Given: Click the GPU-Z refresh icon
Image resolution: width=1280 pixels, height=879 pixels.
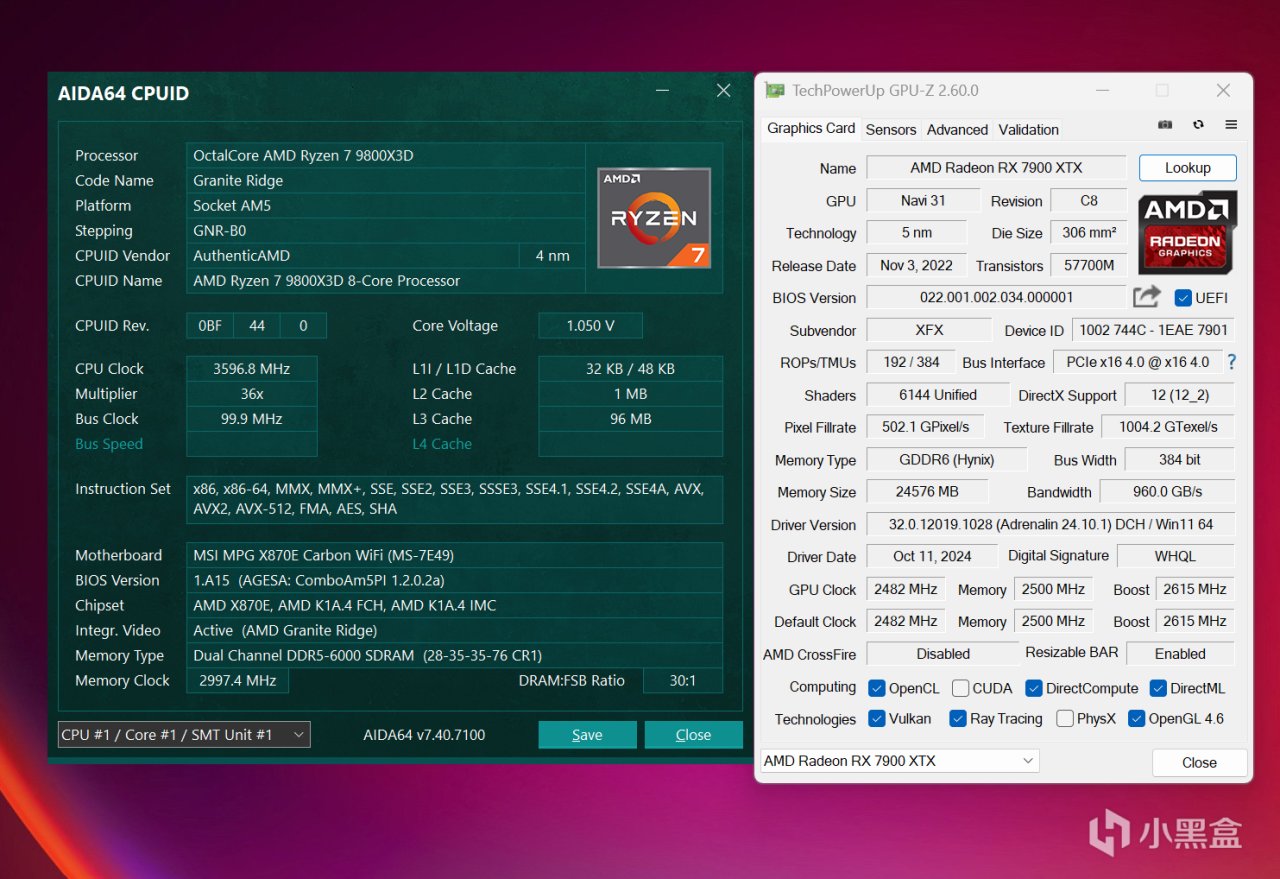Looking at the screenshot, I should pos(1198,125).
